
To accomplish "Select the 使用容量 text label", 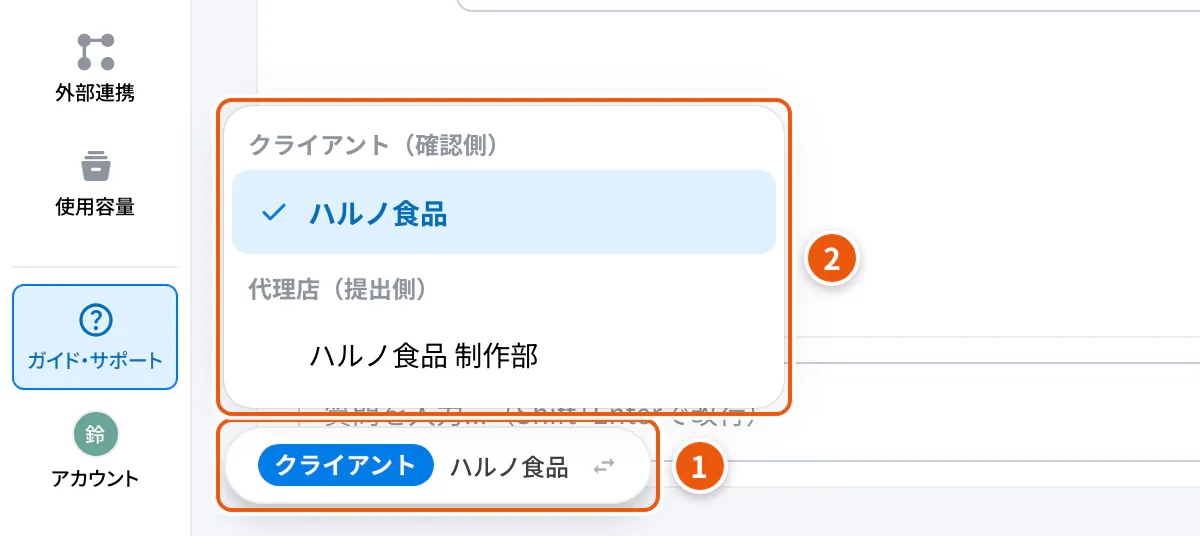I will click(x=95, y=207).
